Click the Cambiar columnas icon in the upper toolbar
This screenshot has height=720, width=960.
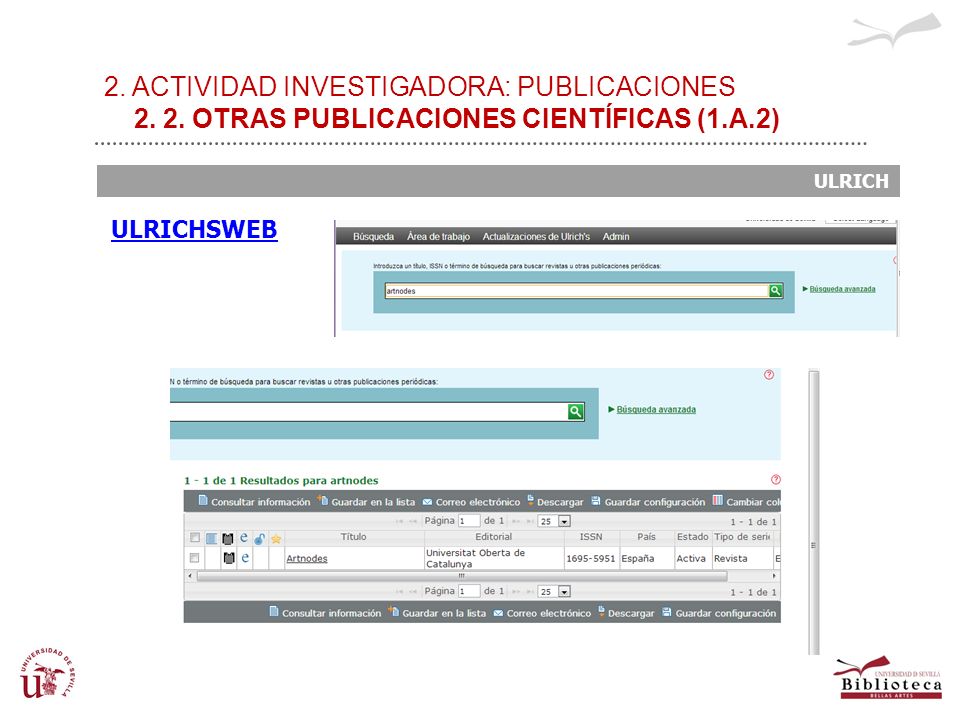[718, 501]
